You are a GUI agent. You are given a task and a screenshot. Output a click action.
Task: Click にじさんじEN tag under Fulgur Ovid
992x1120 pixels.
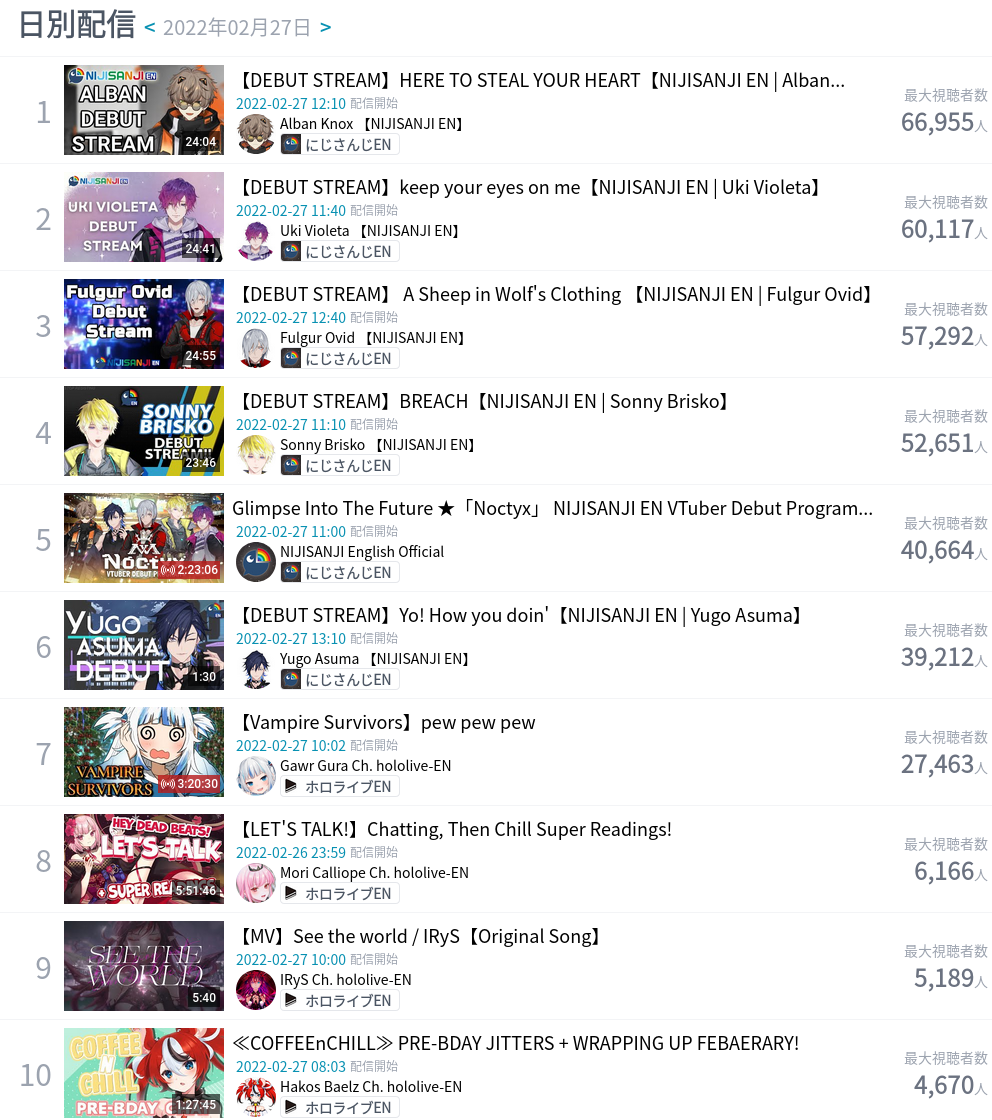(339, 359)
